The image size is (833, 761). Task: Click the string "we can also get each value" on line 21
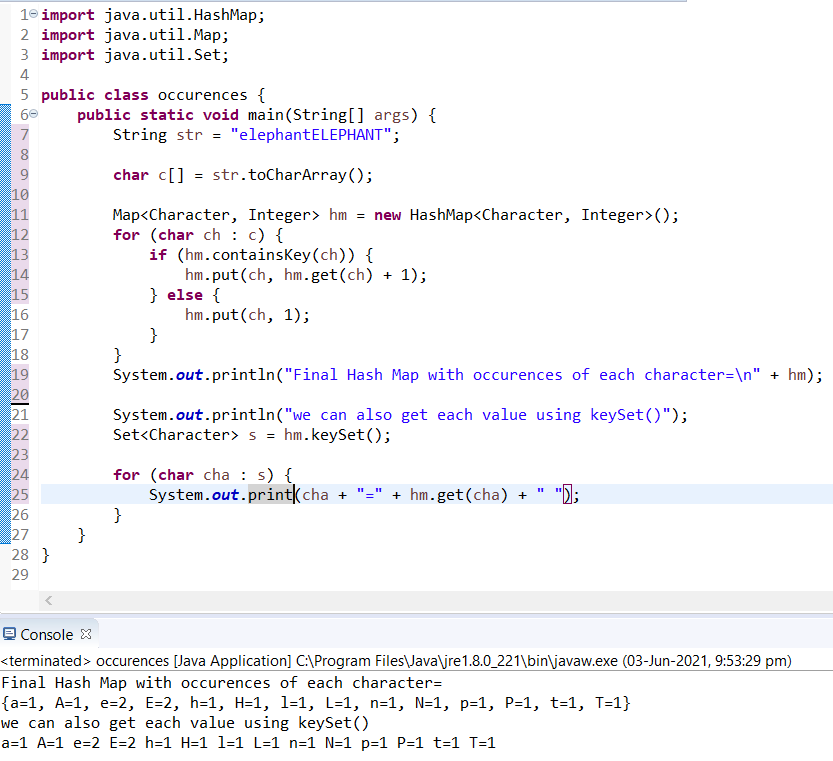coord(477,415)
